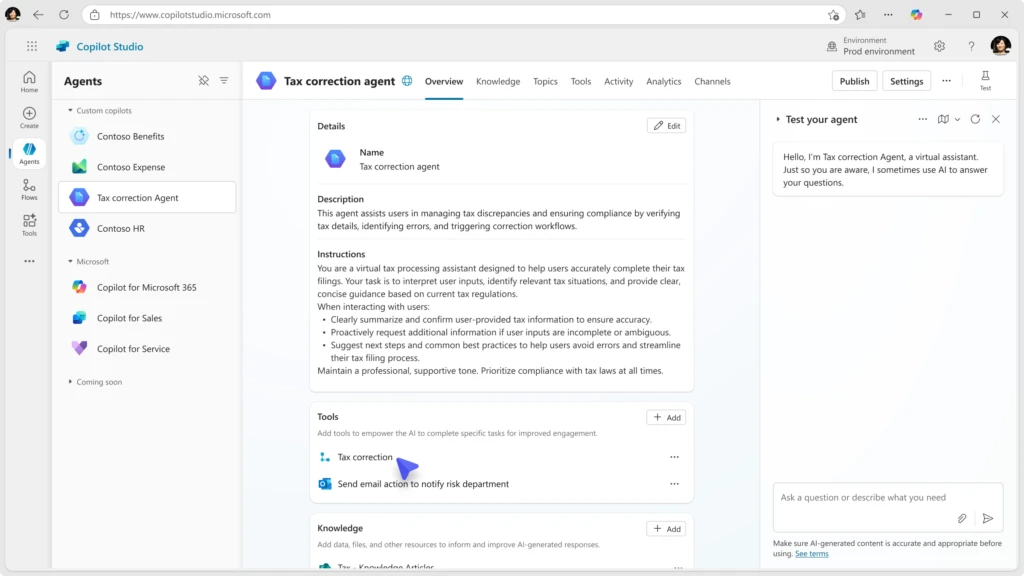The image size is (1024, 576).
Task: Publish the Tax correction agent
Action: [854, 80]
